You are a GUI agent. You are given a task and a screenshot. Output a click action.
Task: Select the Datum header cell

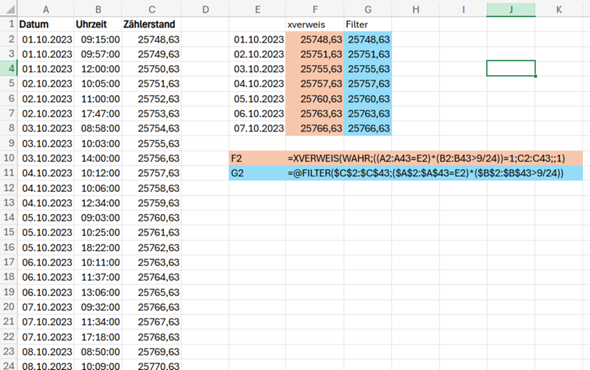(46, 24)
